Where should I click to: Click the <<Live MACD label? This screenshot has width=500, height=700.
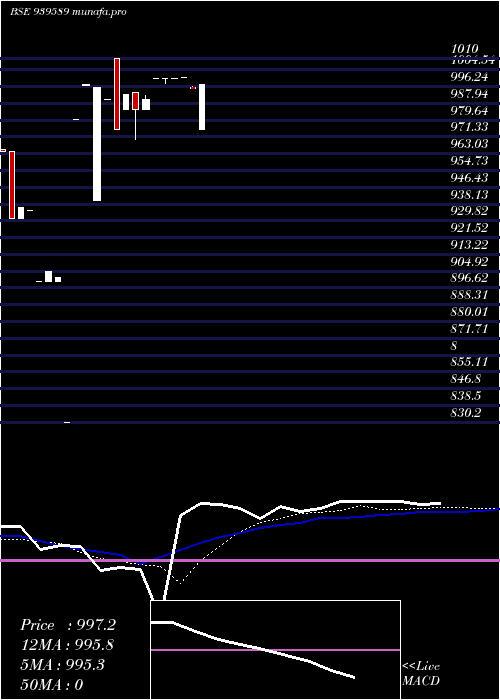coord(421,673)
